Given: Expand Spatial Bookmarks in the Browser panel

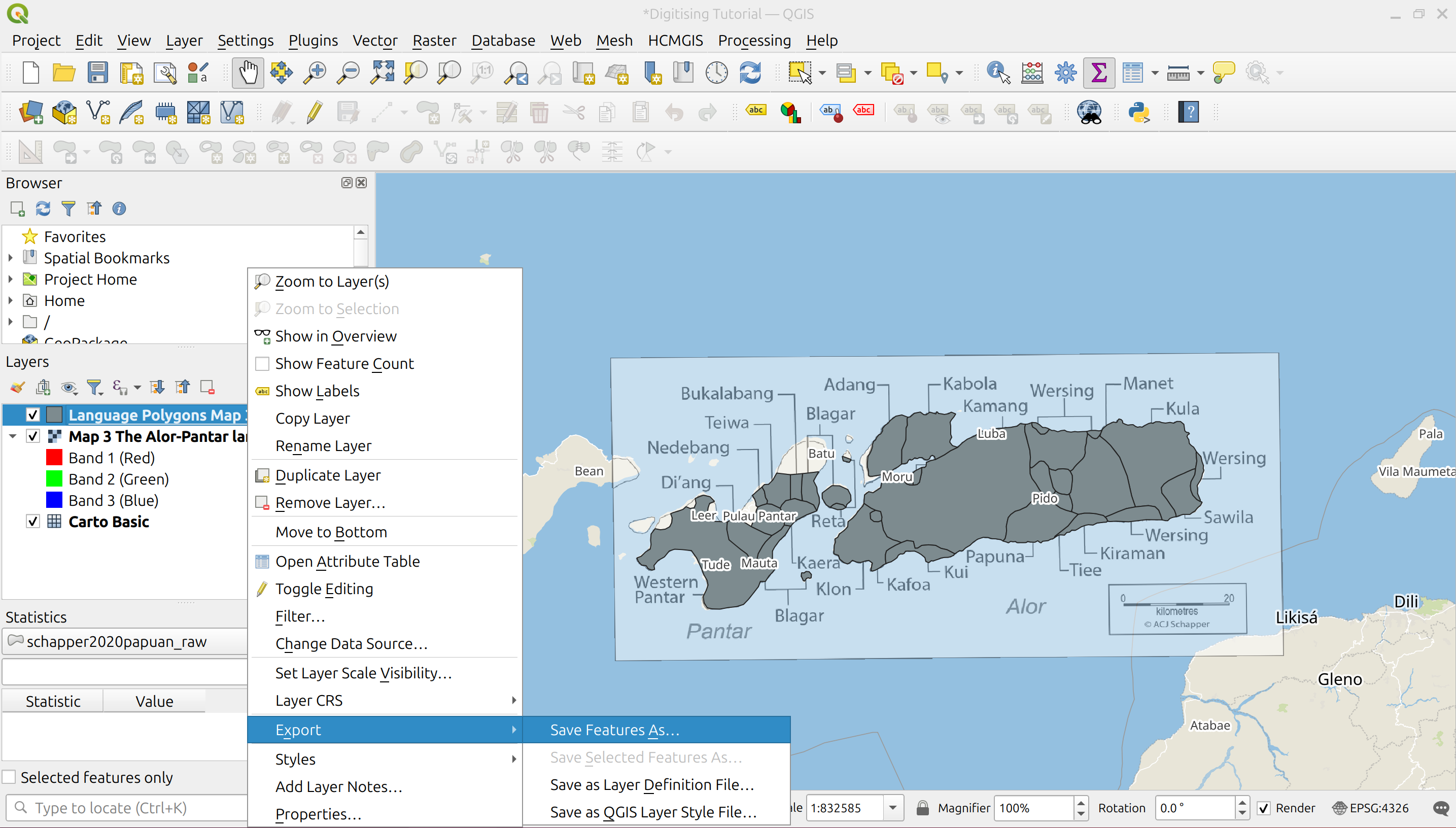Looking at the screenshot, I should tap(10, 258).
